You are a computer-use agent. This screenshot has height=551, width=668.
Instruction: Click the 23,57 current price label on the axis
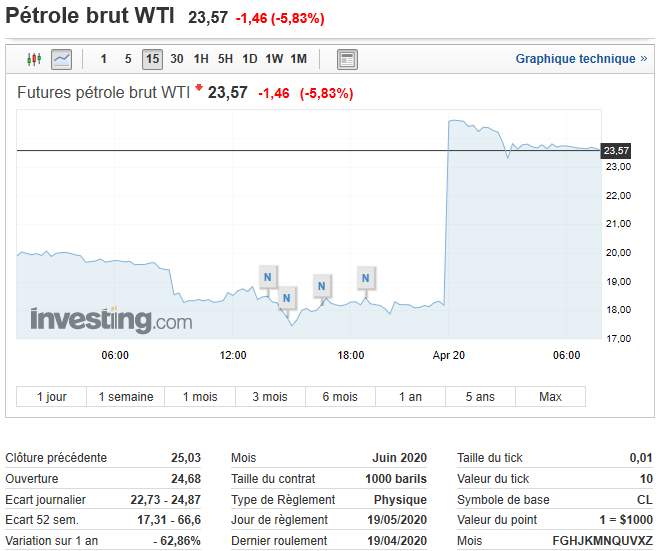click(x=616, y=151)
